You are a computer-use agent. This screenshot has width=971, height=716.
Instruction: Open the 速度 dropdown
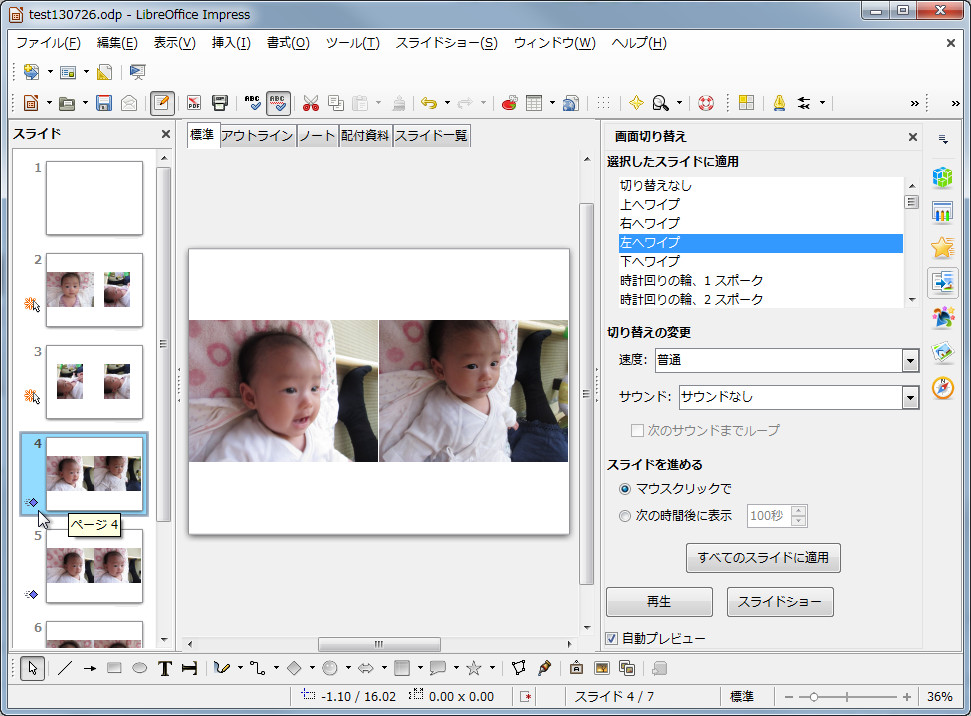tap(908, 361)
